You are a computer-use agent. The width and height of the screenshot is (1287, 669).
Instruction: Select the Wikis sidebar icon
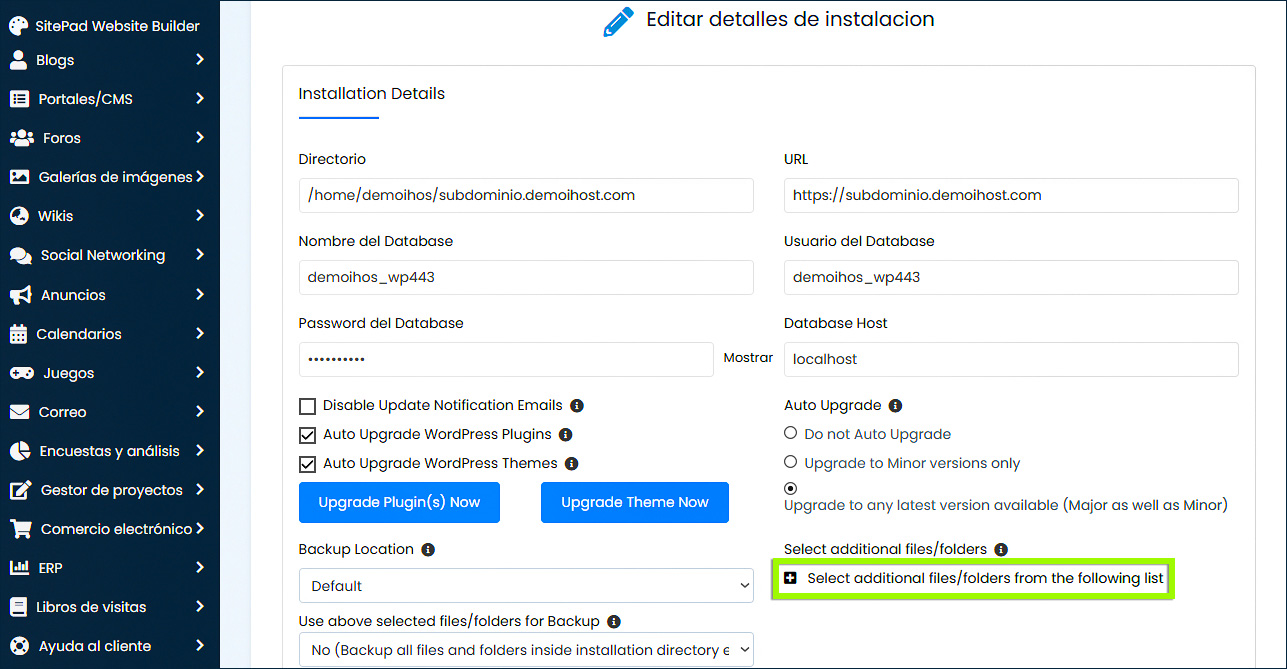pos(20,215)
